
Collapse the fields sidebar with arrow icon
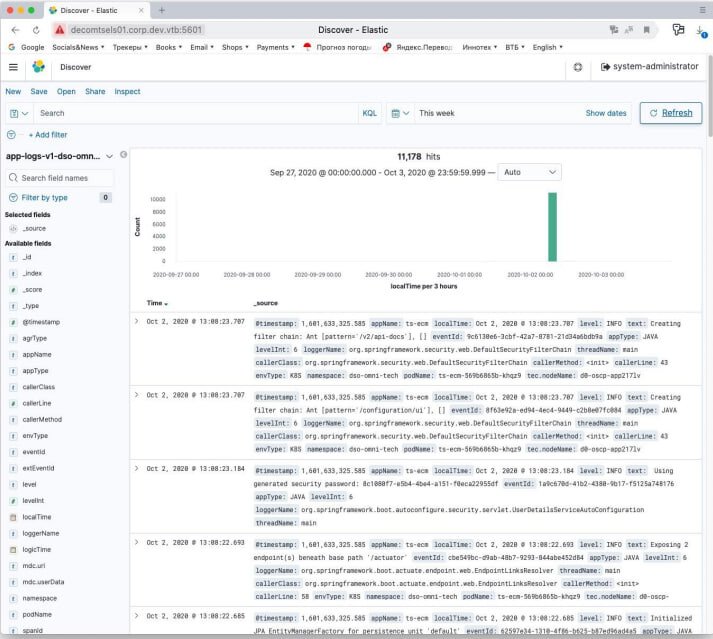(123, 155)
